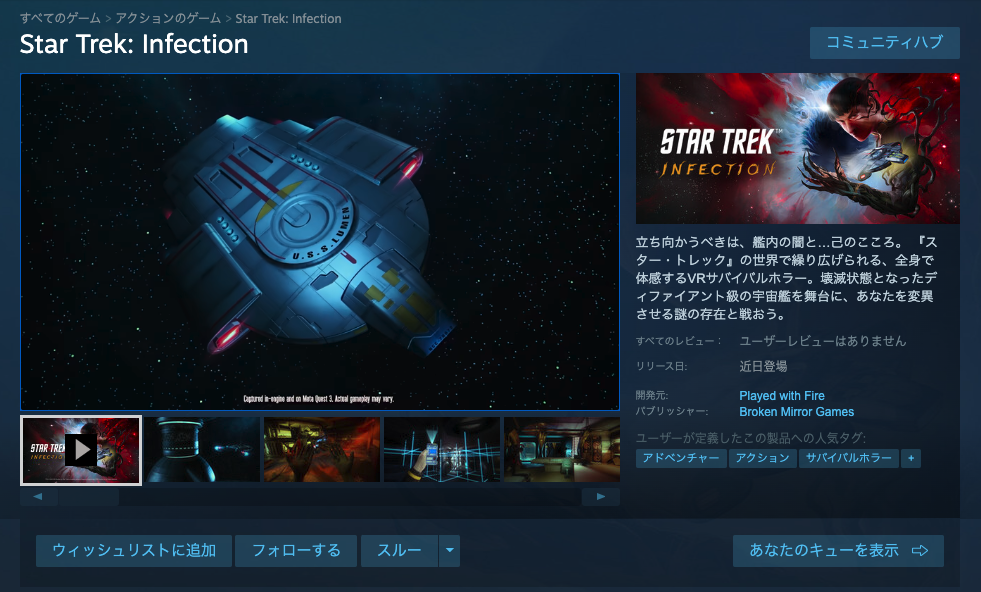Open the コミュニティハブ button
The height and width of the screenshot is (592, 981).
pos(885,43)
